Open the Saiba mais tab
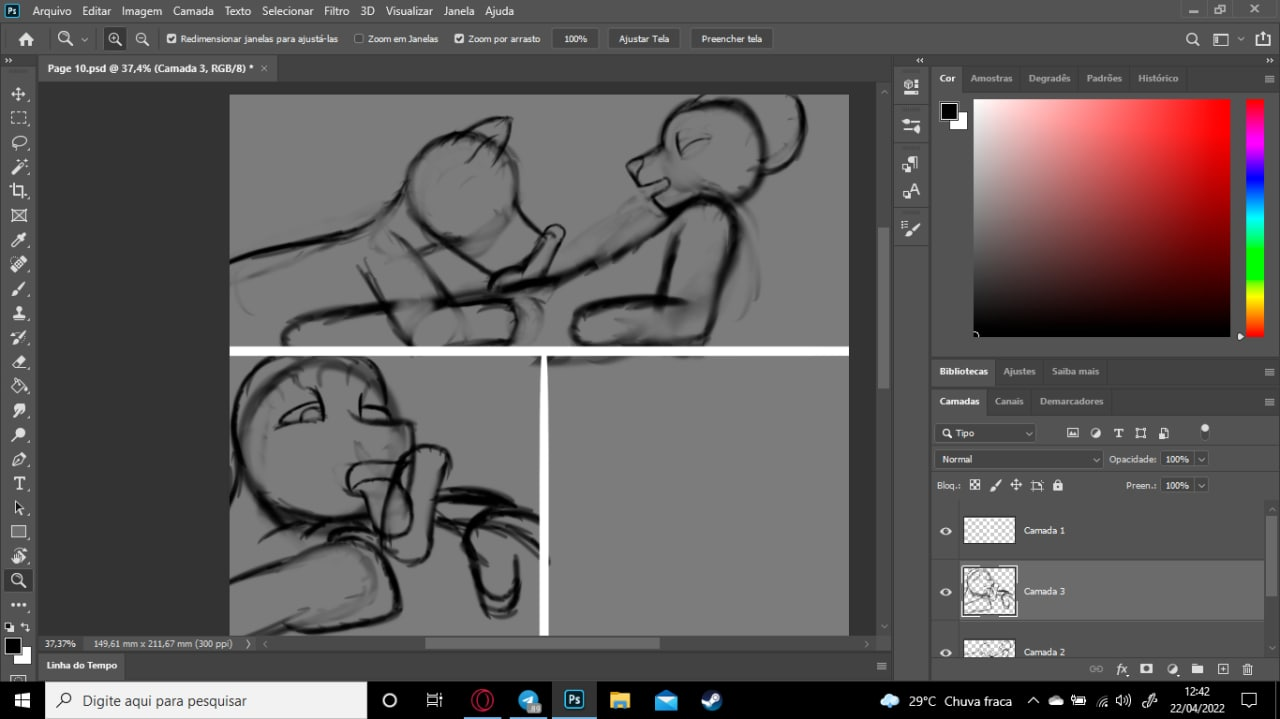Screen dimensions: 1280x719 coord(1075,371)
